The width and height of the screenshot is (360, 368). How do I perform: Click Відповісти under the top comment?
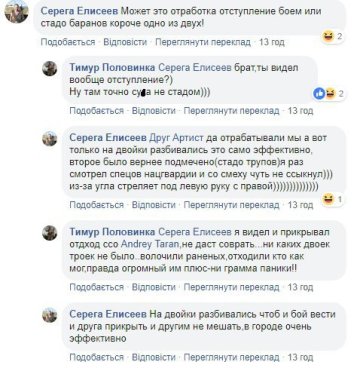coord(125,42)
